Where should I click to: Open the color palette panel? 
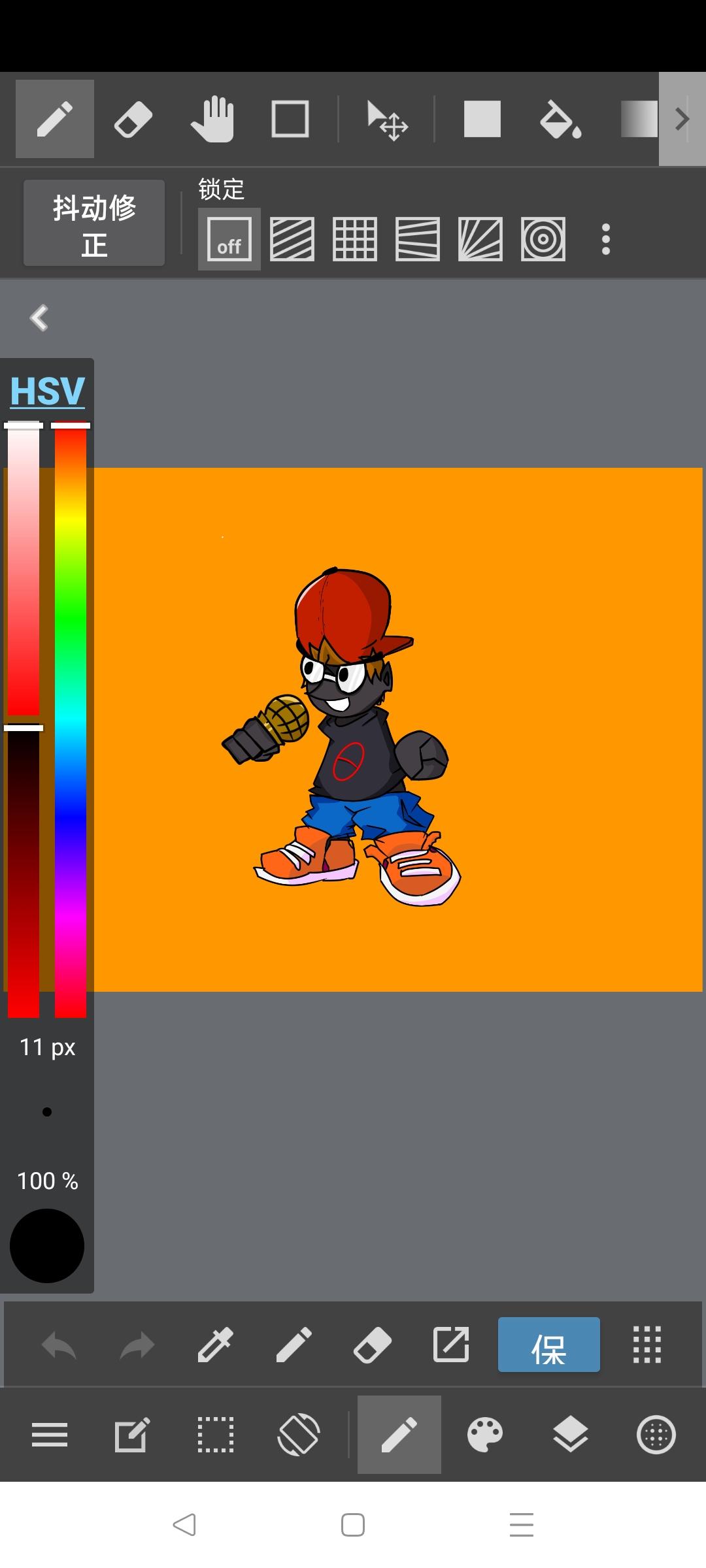(485, 1435)
